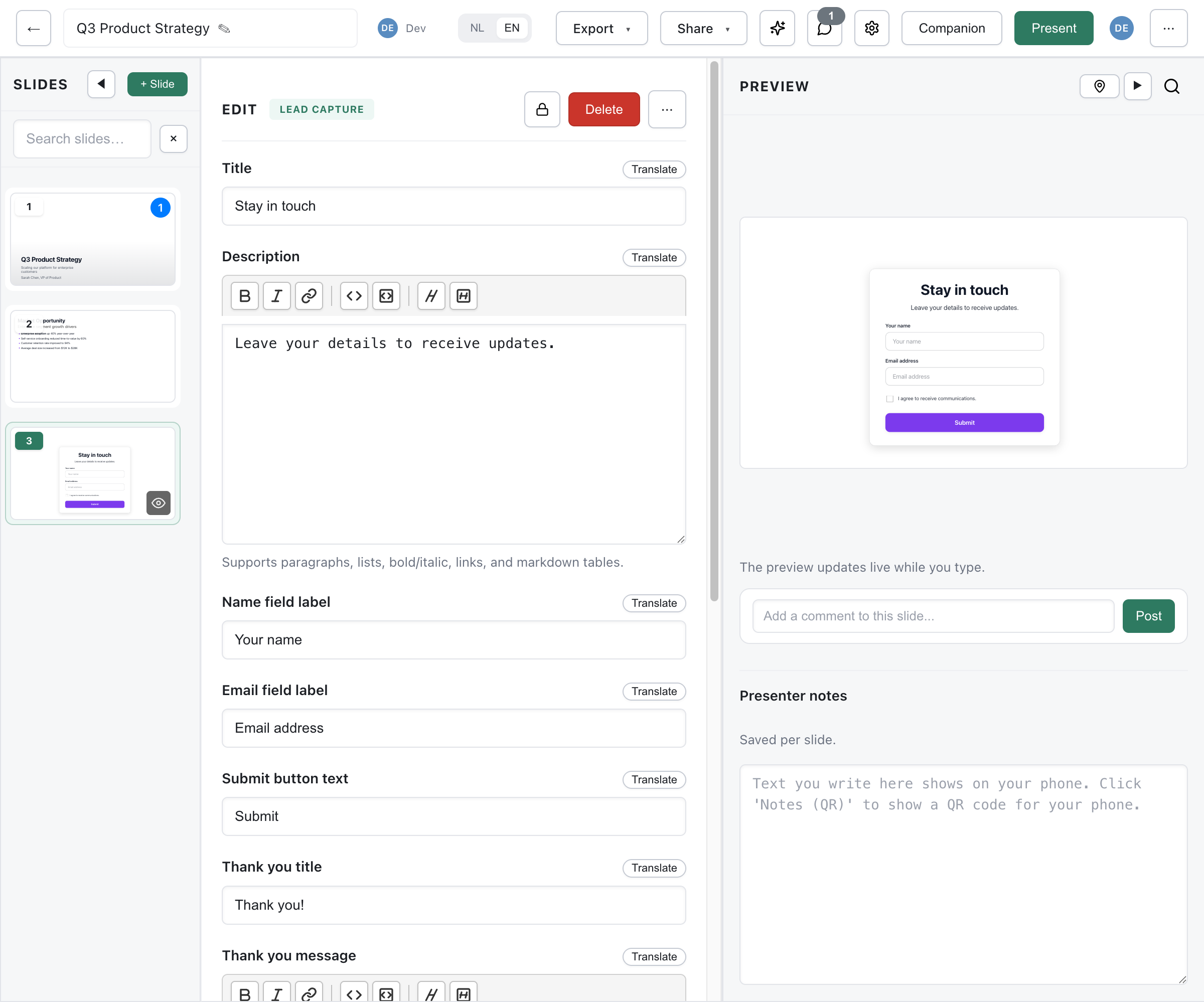This screenshot has width=1204, height=1002.
Task: Click the location pin icon in Preview
Action: tap(1099, 87)
